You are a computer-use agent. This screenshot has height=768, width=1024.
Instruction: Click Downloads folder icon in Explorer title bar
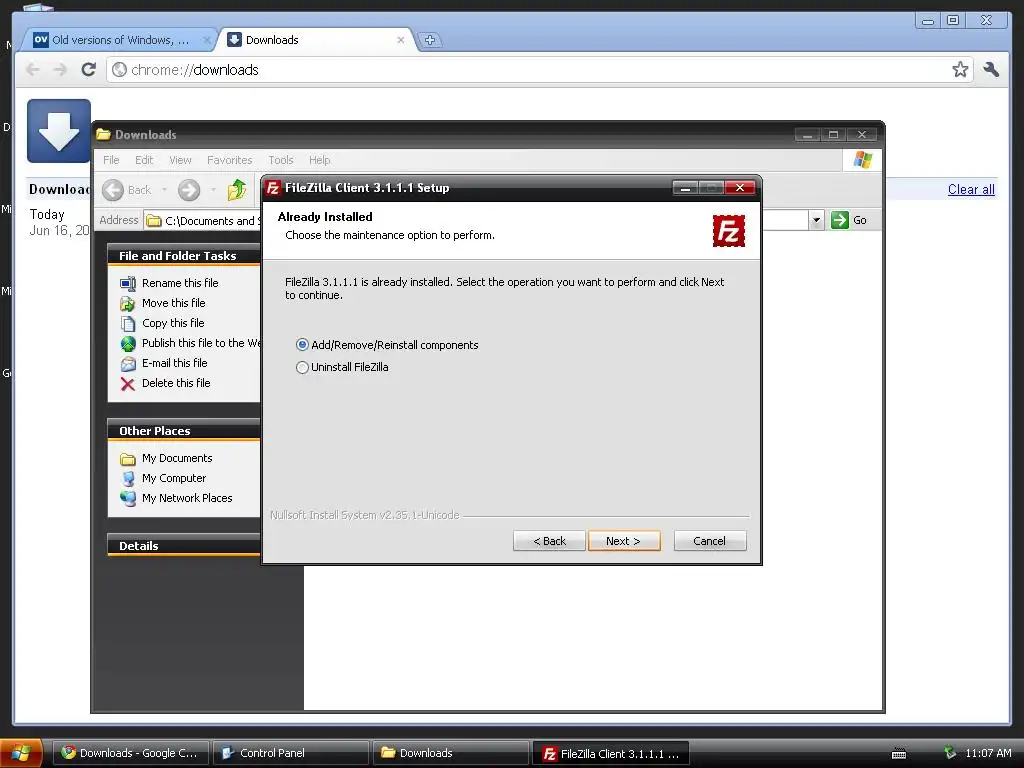tap(103, 135)
